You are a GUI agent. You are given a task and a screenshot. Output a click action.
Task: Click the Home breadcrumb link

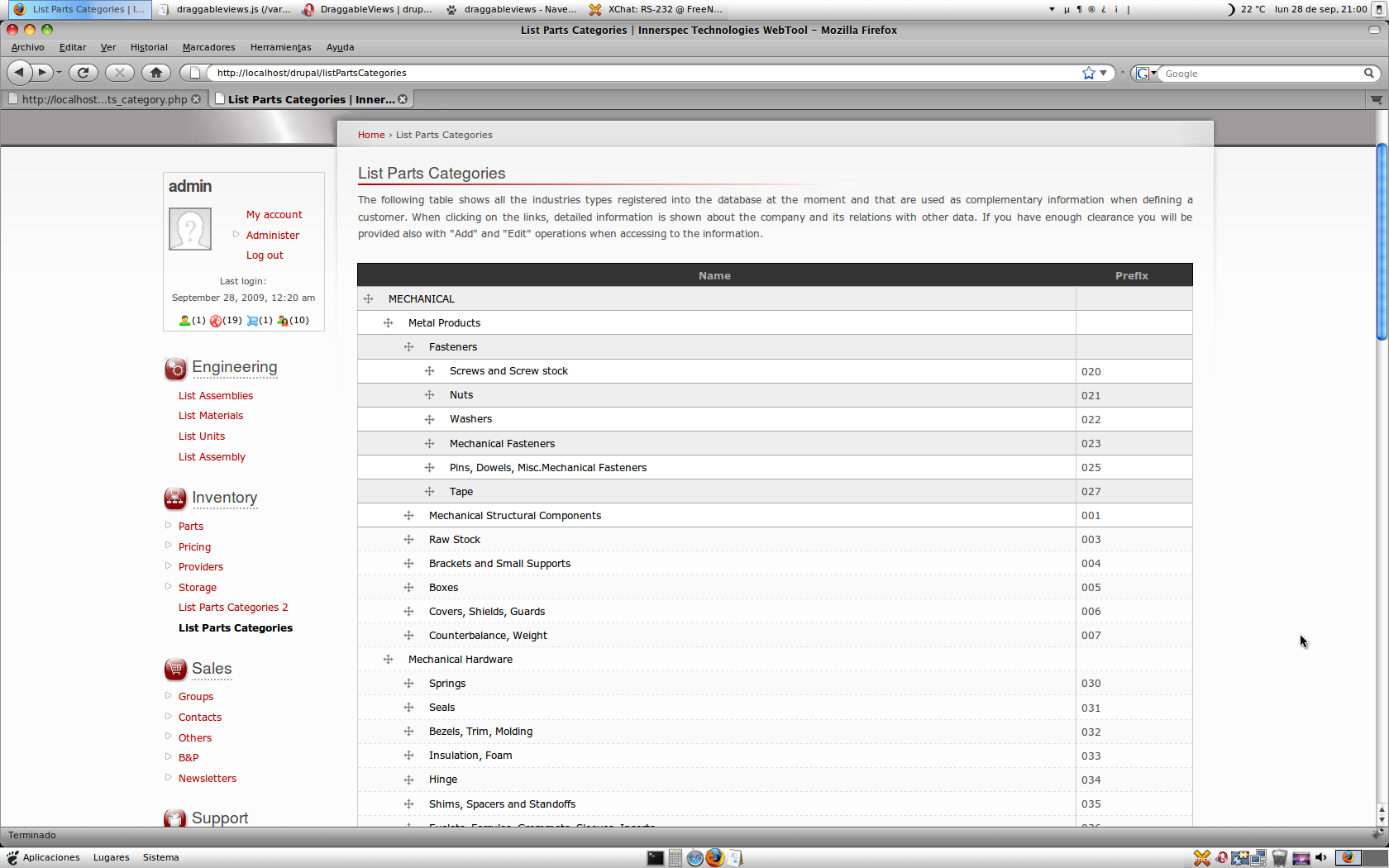(371, 135)
